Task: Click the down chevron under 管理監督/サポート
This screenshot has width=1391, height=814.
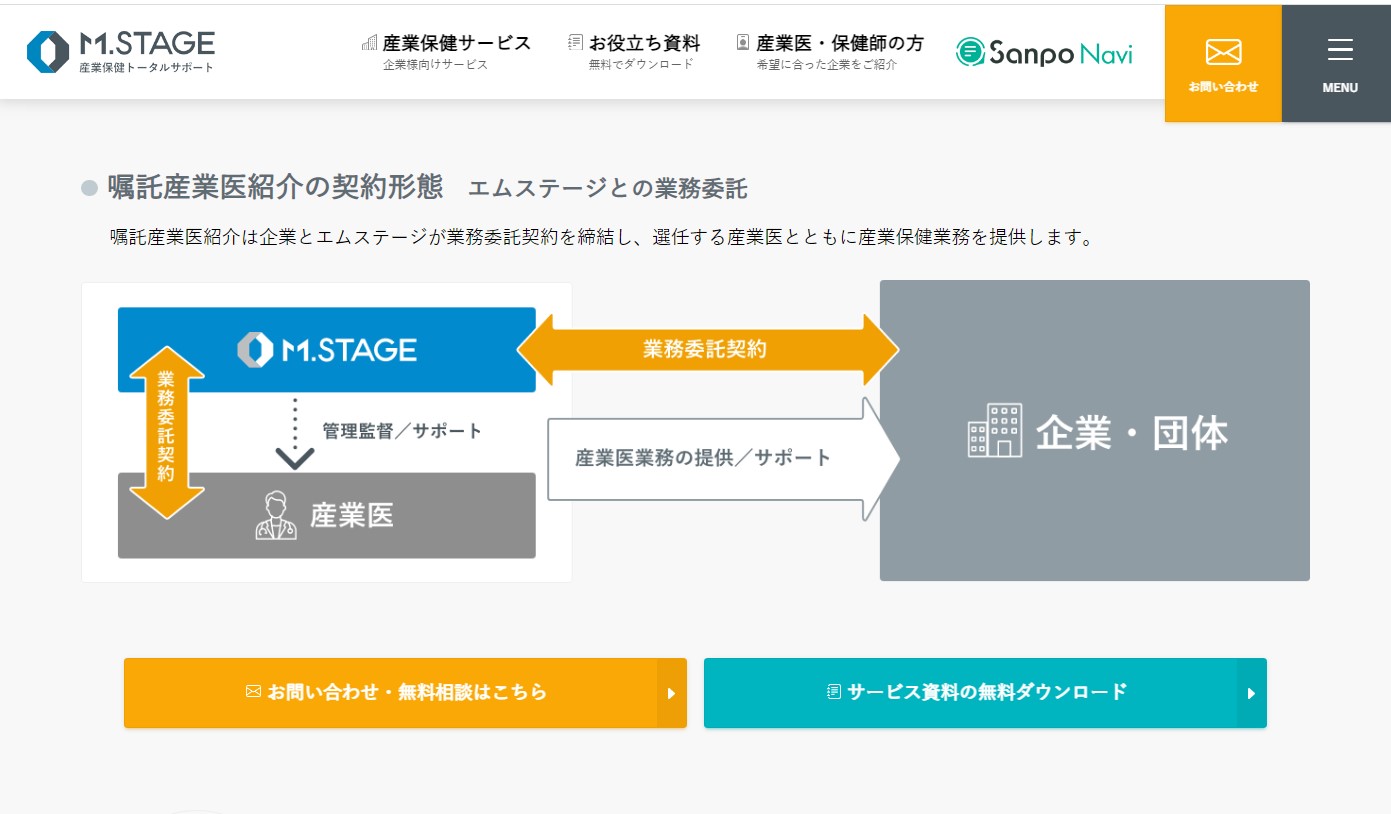Action: tap(295, 457)
